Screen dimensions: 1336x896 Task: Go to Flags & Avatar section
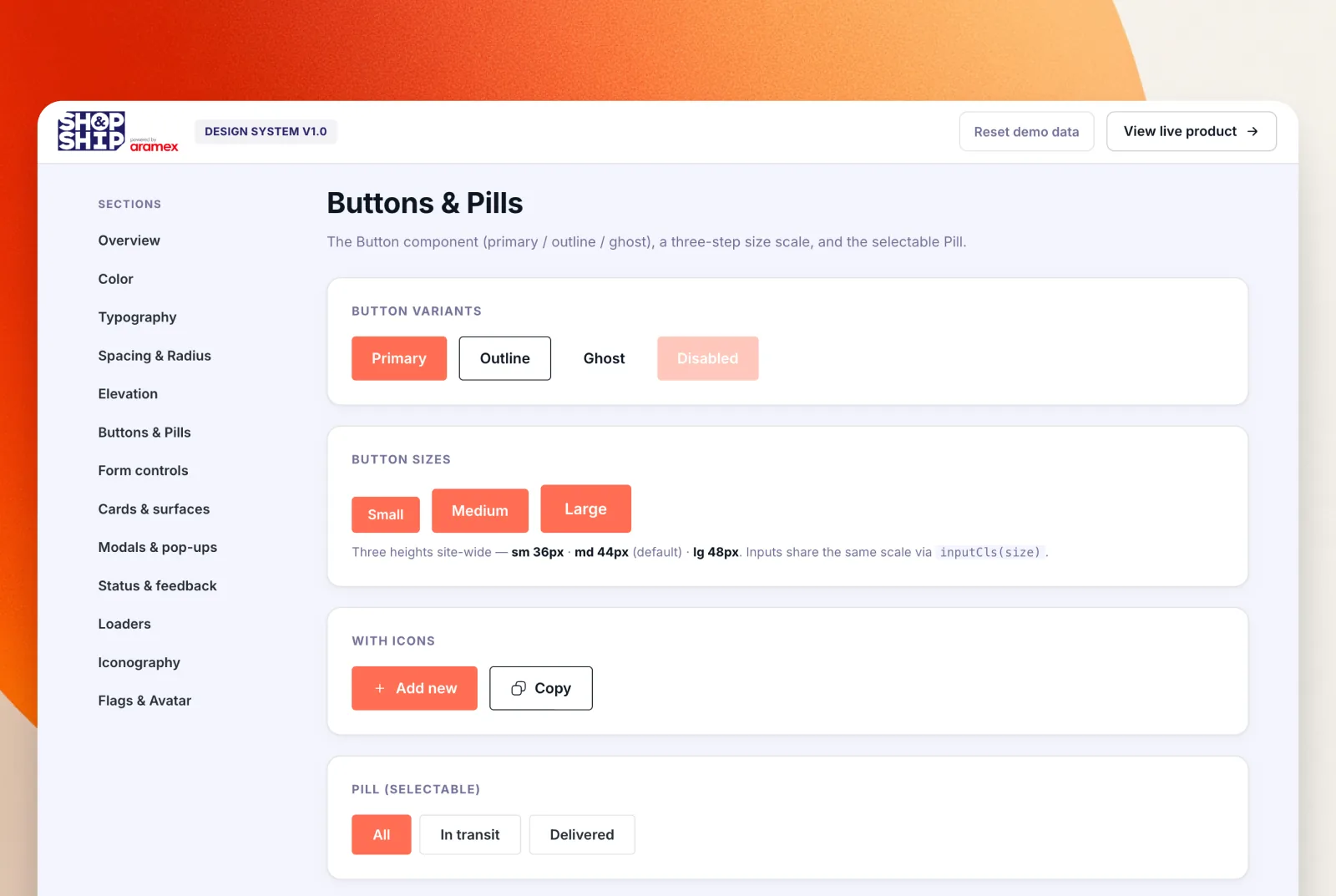pos(145,701)
